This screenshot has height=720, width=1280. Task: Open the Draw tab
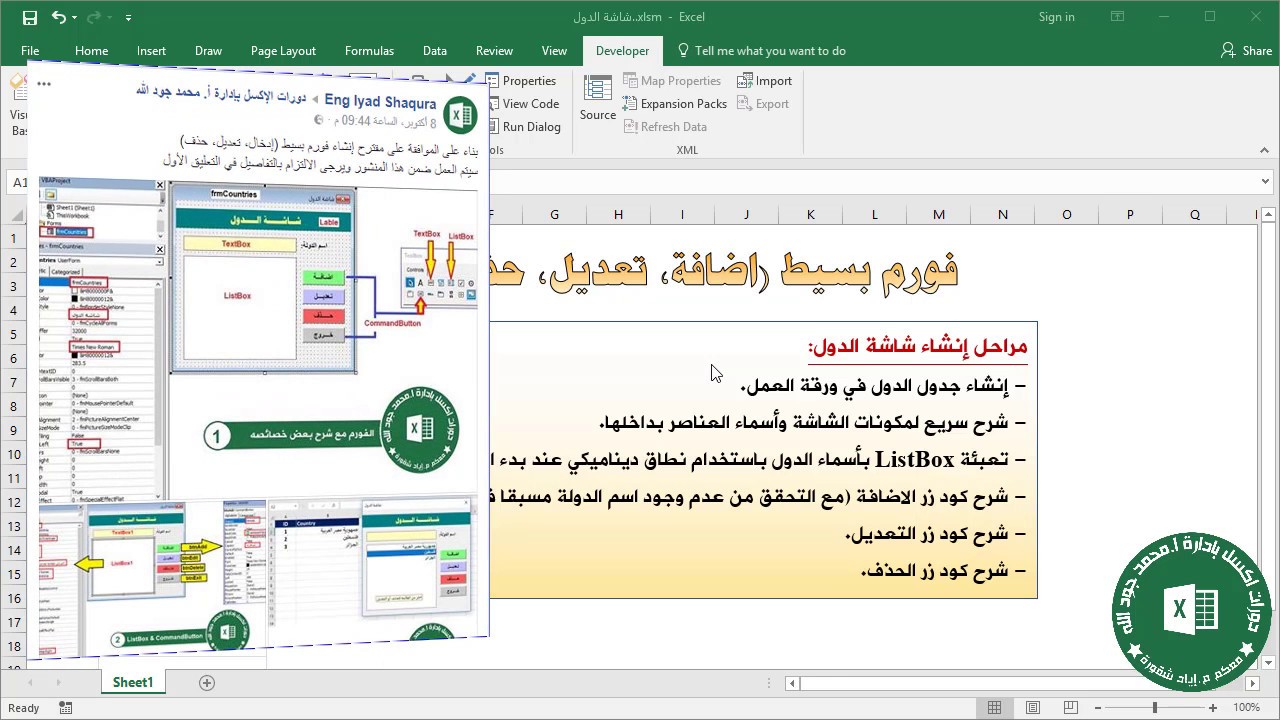point(208,51)
